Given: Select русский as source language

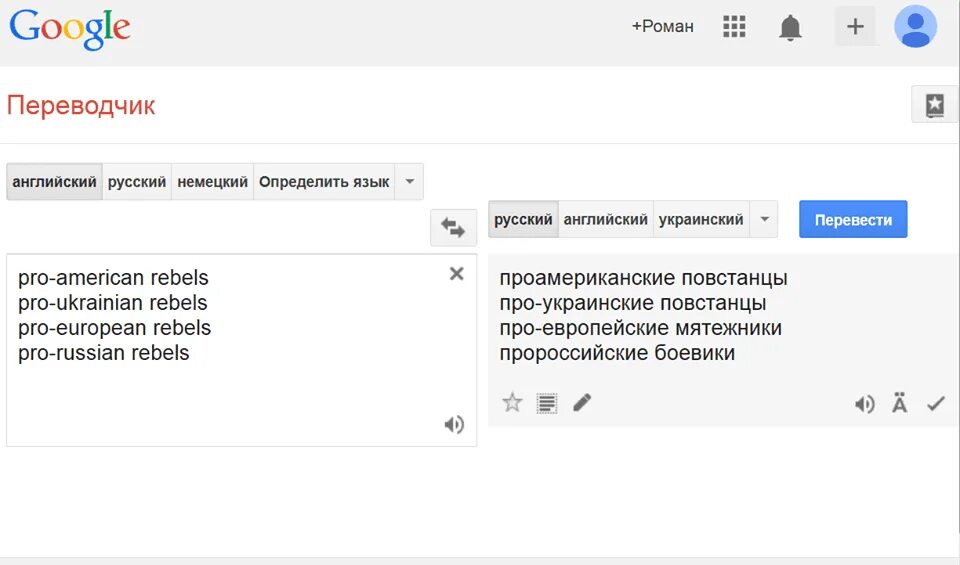Looking at the screenshot, I should 137,182.
